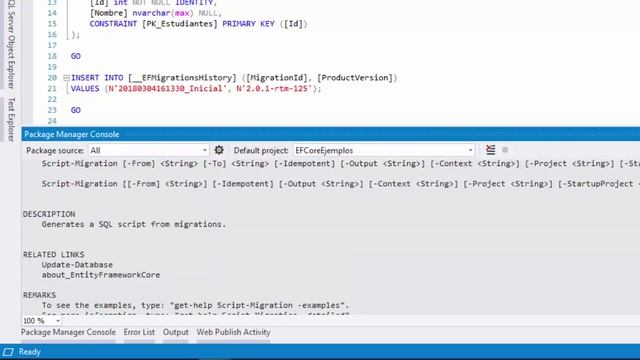Image resolution: width=640 pixels, height=360 pixels.
Task: Click the [MigrationId] column name
Action: 277,78
